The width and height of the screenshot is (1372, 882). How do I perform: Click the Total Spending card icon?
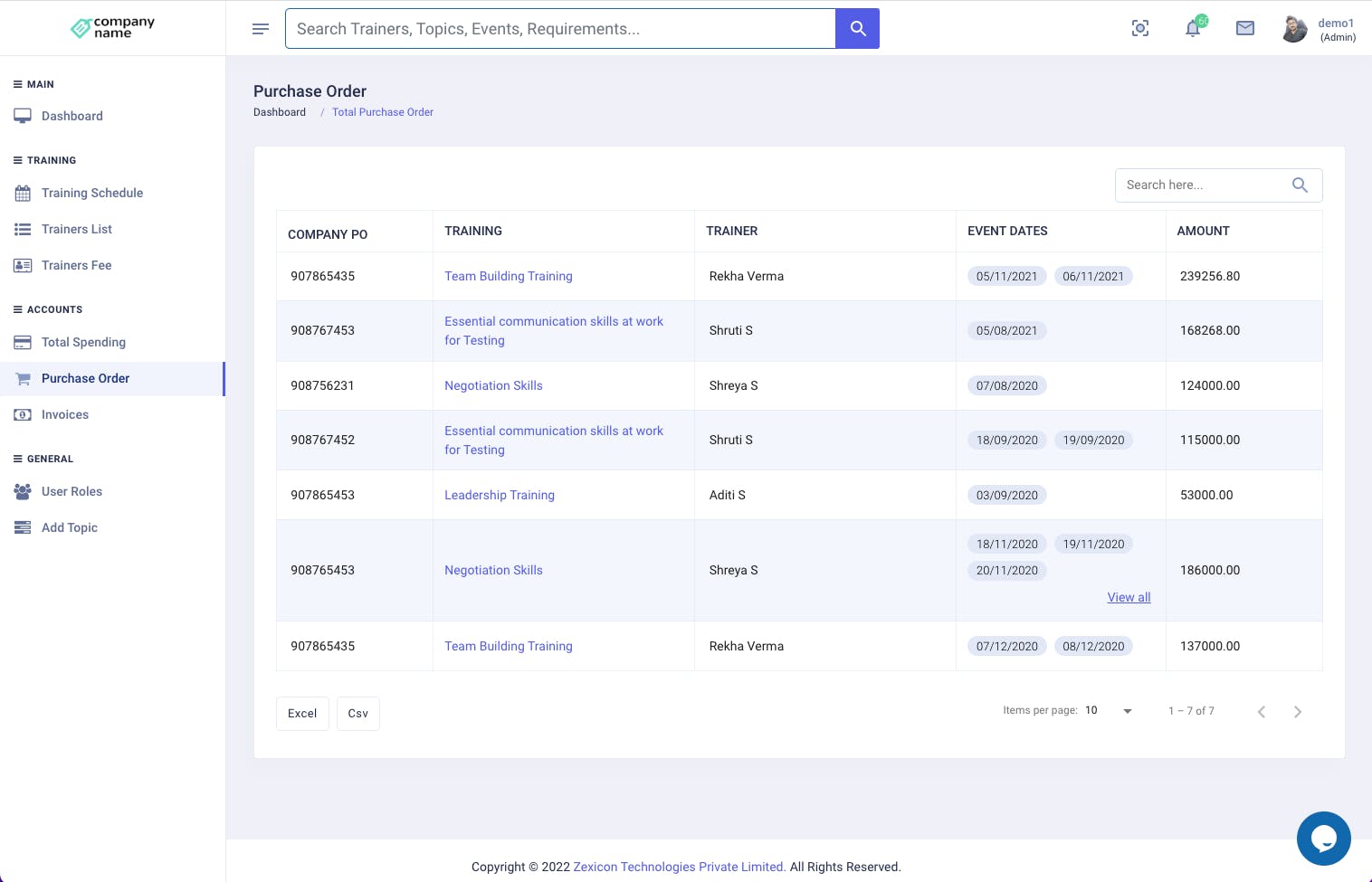click(23, 343)
